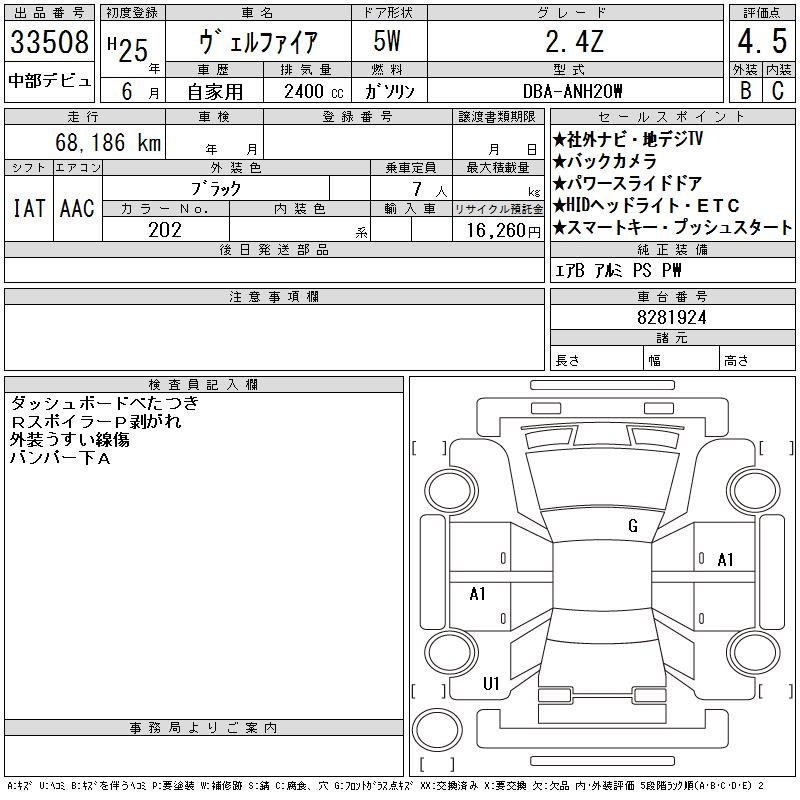Click the G mark on the windshield
Image resolution: width=800 pixels, height=800 pixels.
point(633,526)
